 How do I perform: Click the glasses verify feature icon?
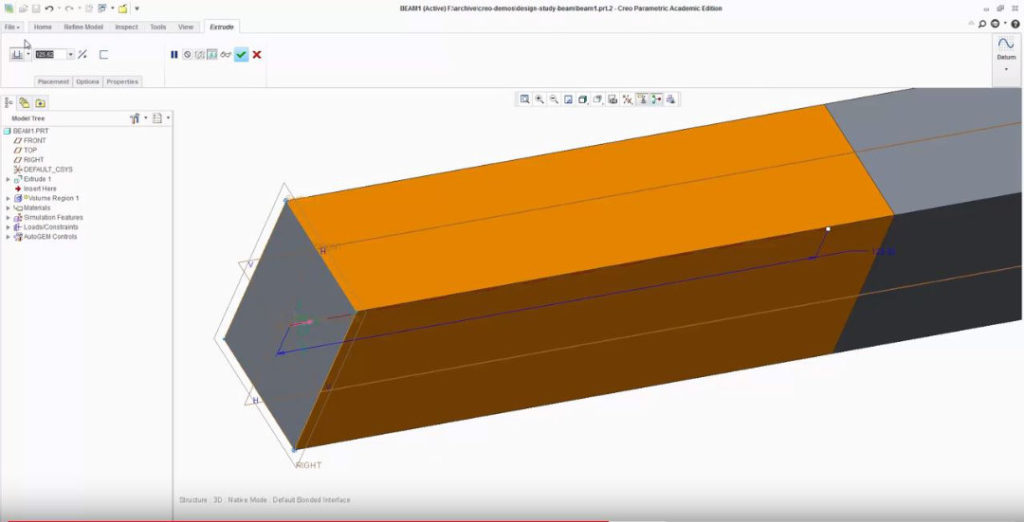click(225, 54)
